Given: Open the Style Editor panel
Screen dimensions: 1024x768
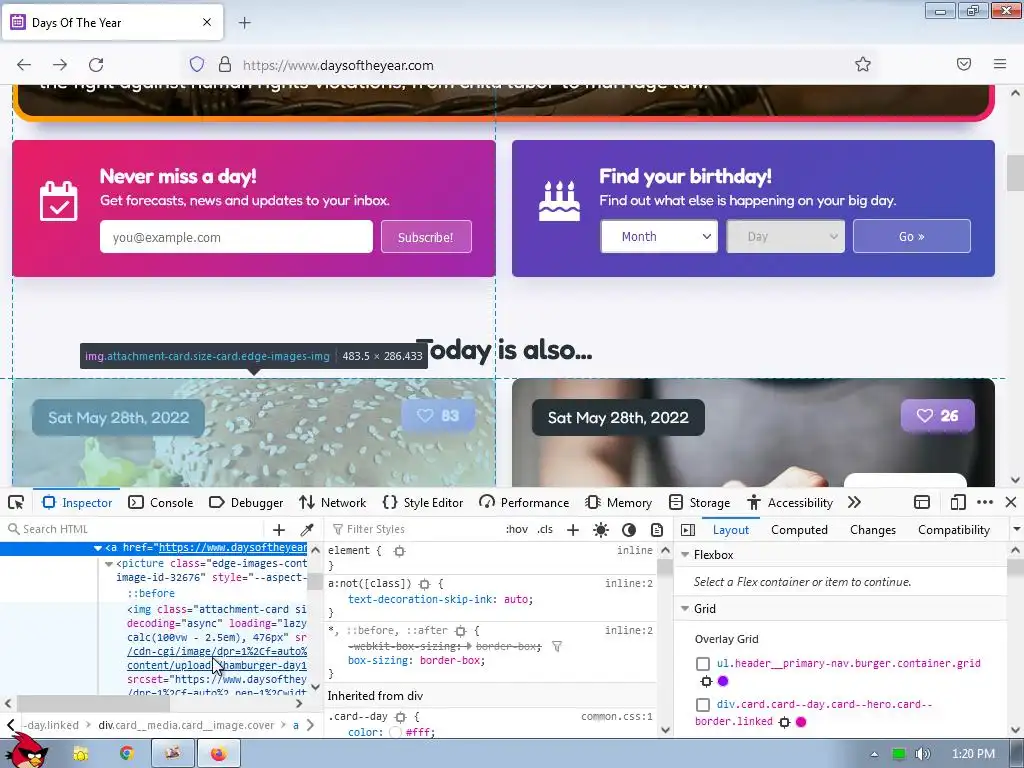Looking at the screenshot, I should [423, 502].
